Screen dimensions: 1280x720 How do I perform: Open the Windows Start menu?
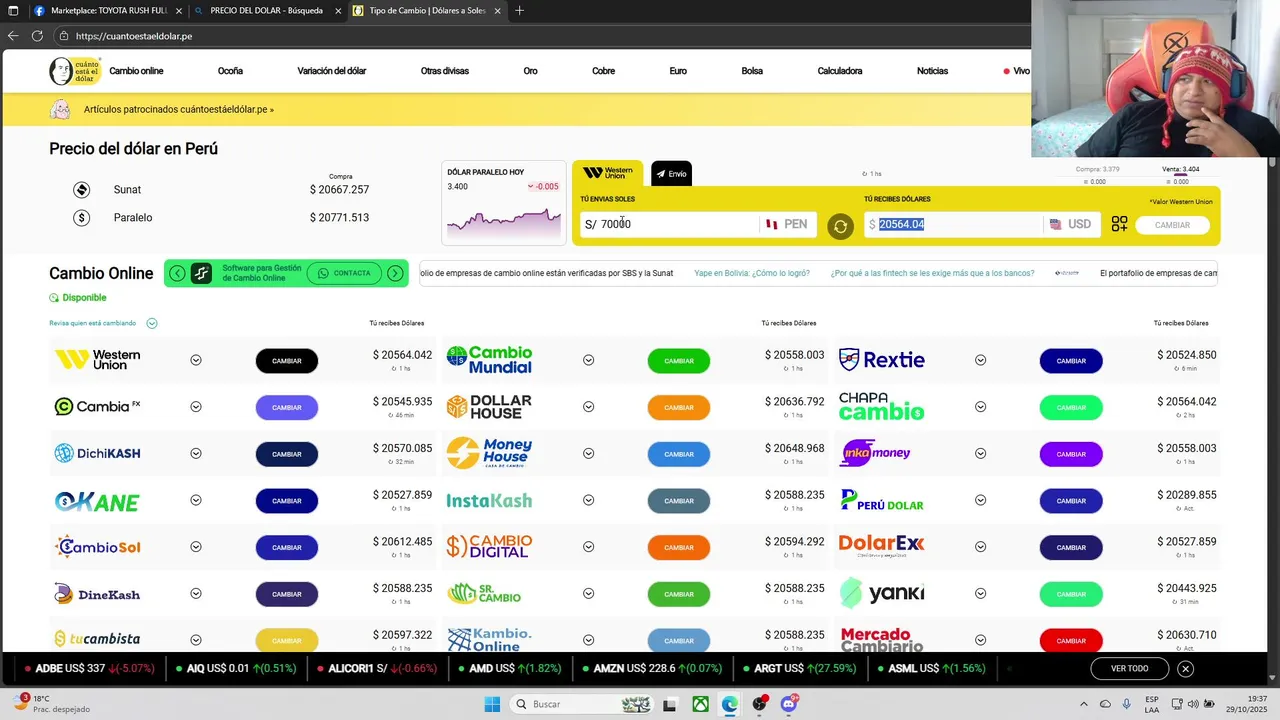pos(492,704)
